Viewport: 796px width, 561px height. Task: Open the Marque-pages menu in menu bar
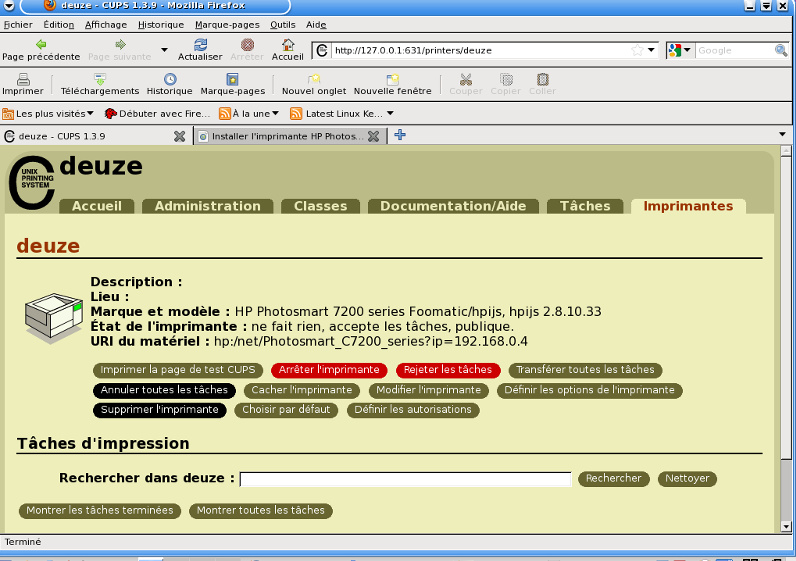[x=227, y=24]
